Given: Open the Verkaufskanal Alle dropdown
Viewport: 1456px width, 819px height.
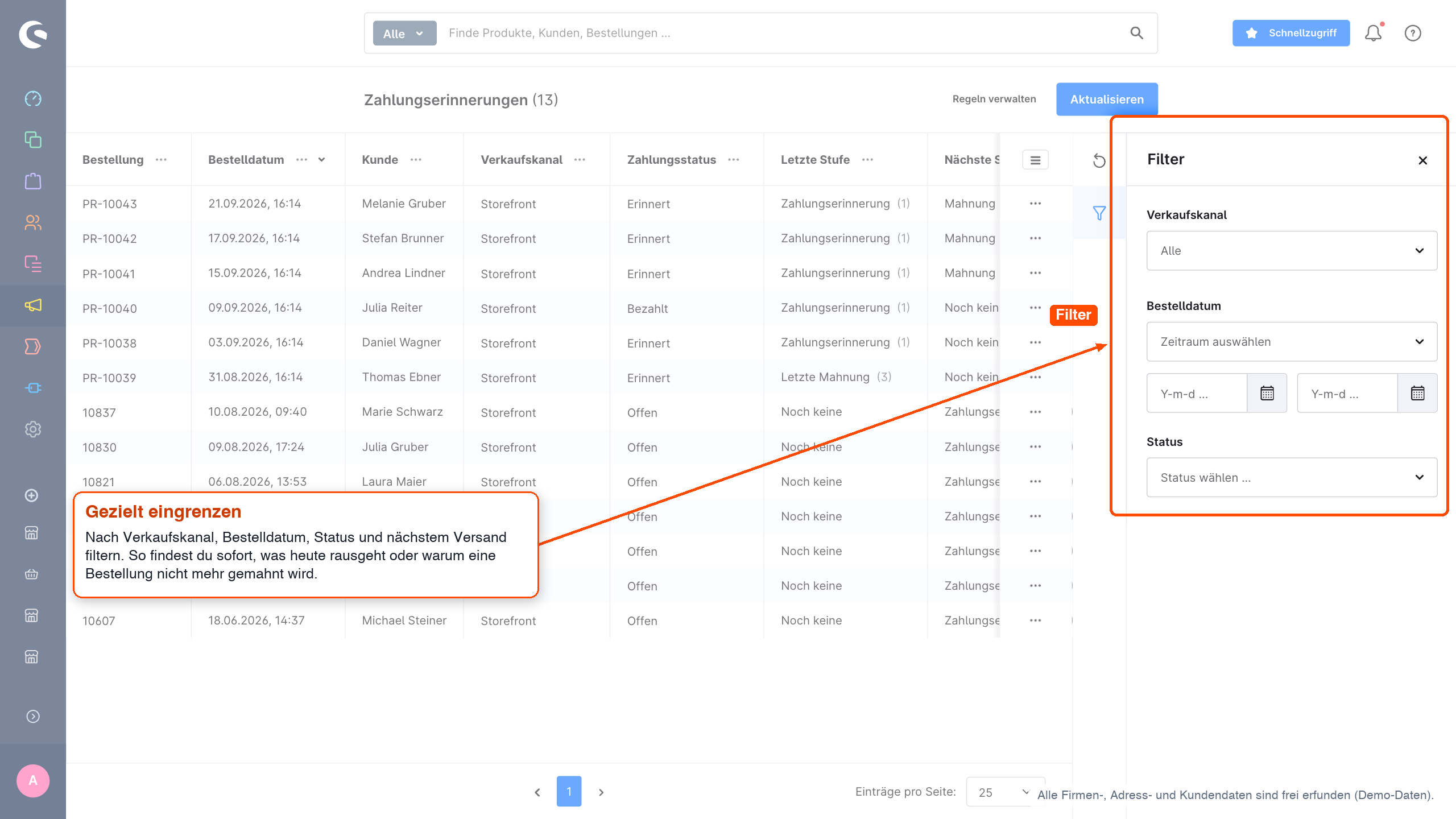Looking at the screenshot, I should pos(1292,251).
